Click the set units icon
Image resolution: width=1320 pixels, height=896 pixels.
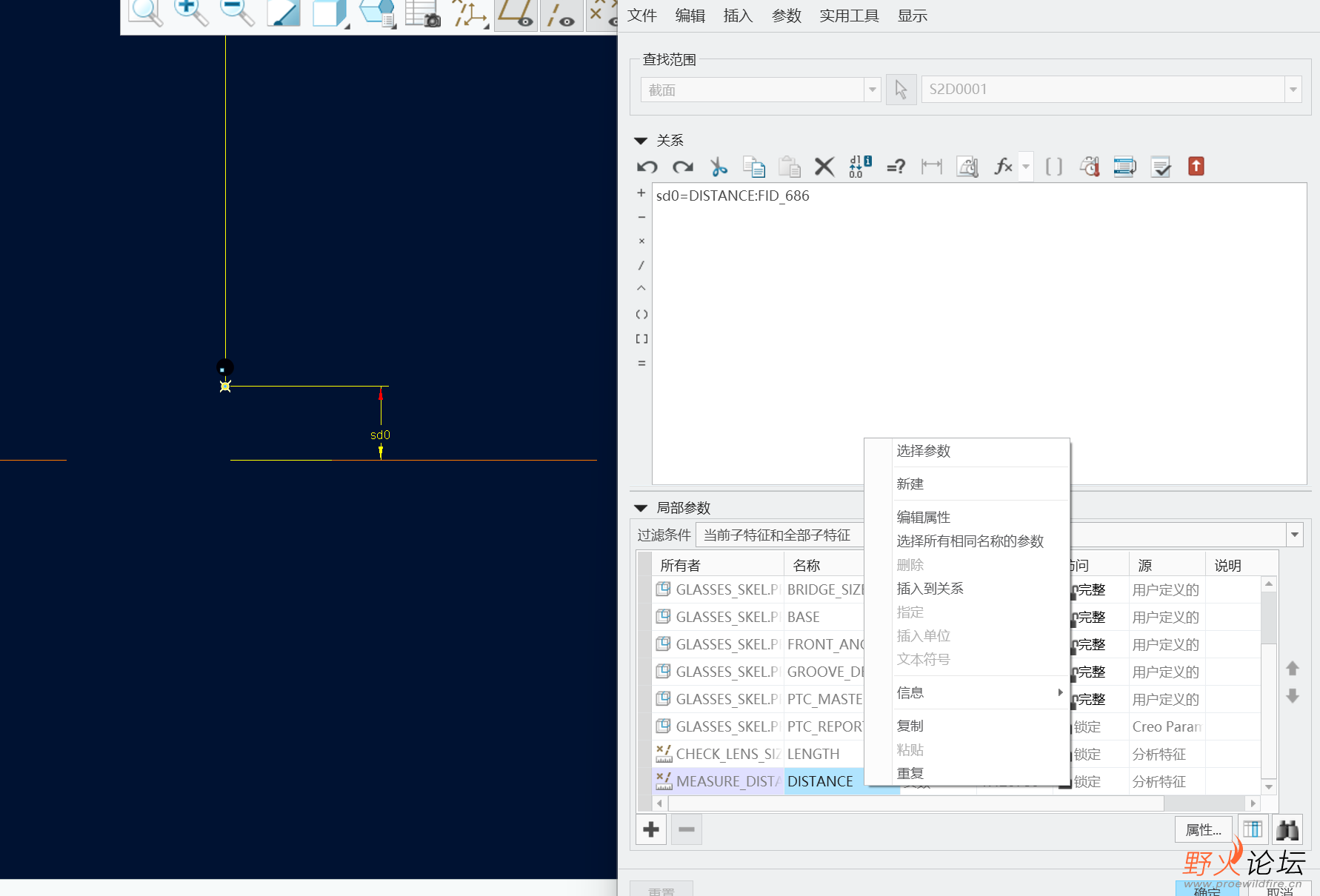967,167
